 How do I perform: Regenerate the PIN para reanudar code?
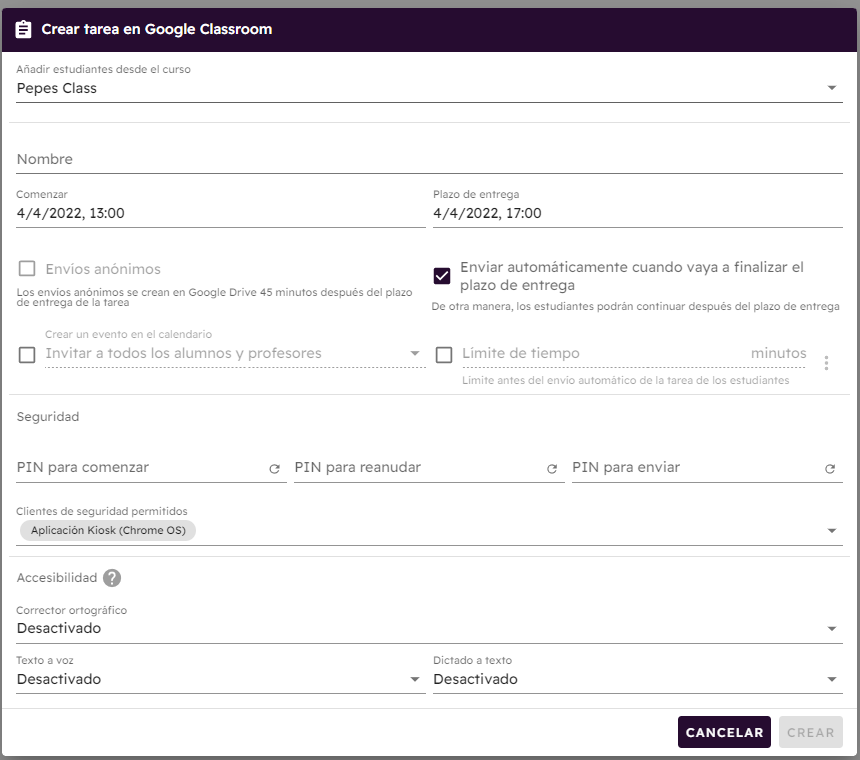pos(552,468)
